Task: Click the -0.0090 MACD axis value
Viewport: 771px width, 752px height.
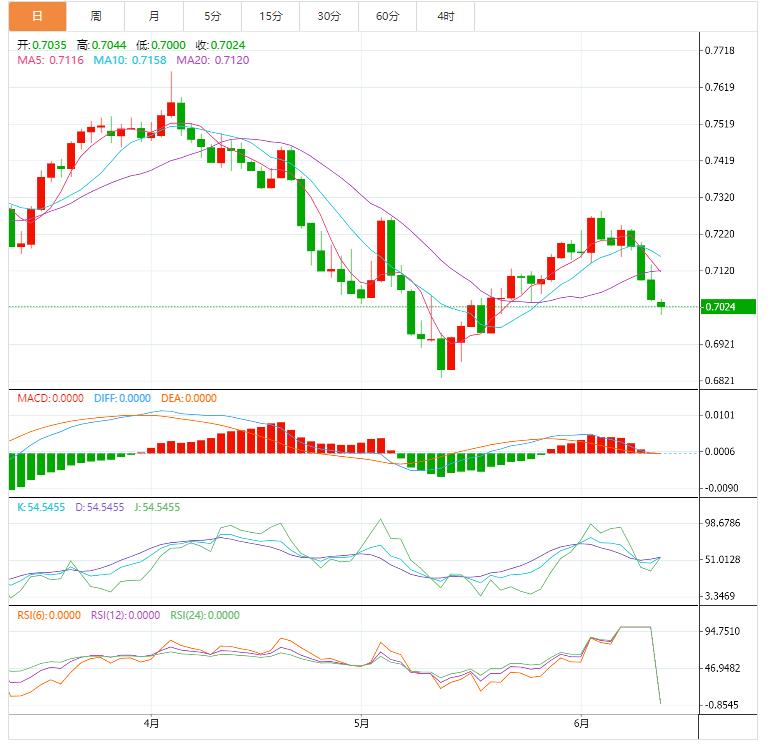Action: pos(721,488)
